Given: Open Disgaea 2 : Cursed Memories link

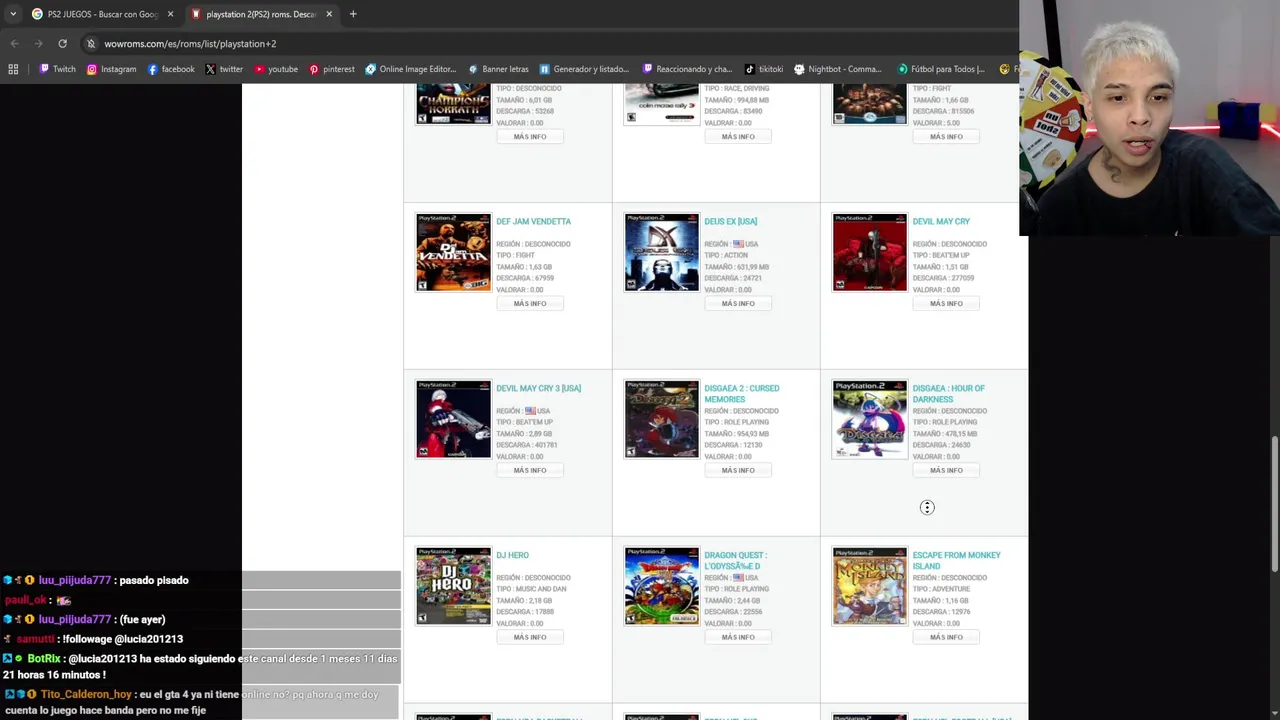Looking at the screenshot, I should click(741, 394).
